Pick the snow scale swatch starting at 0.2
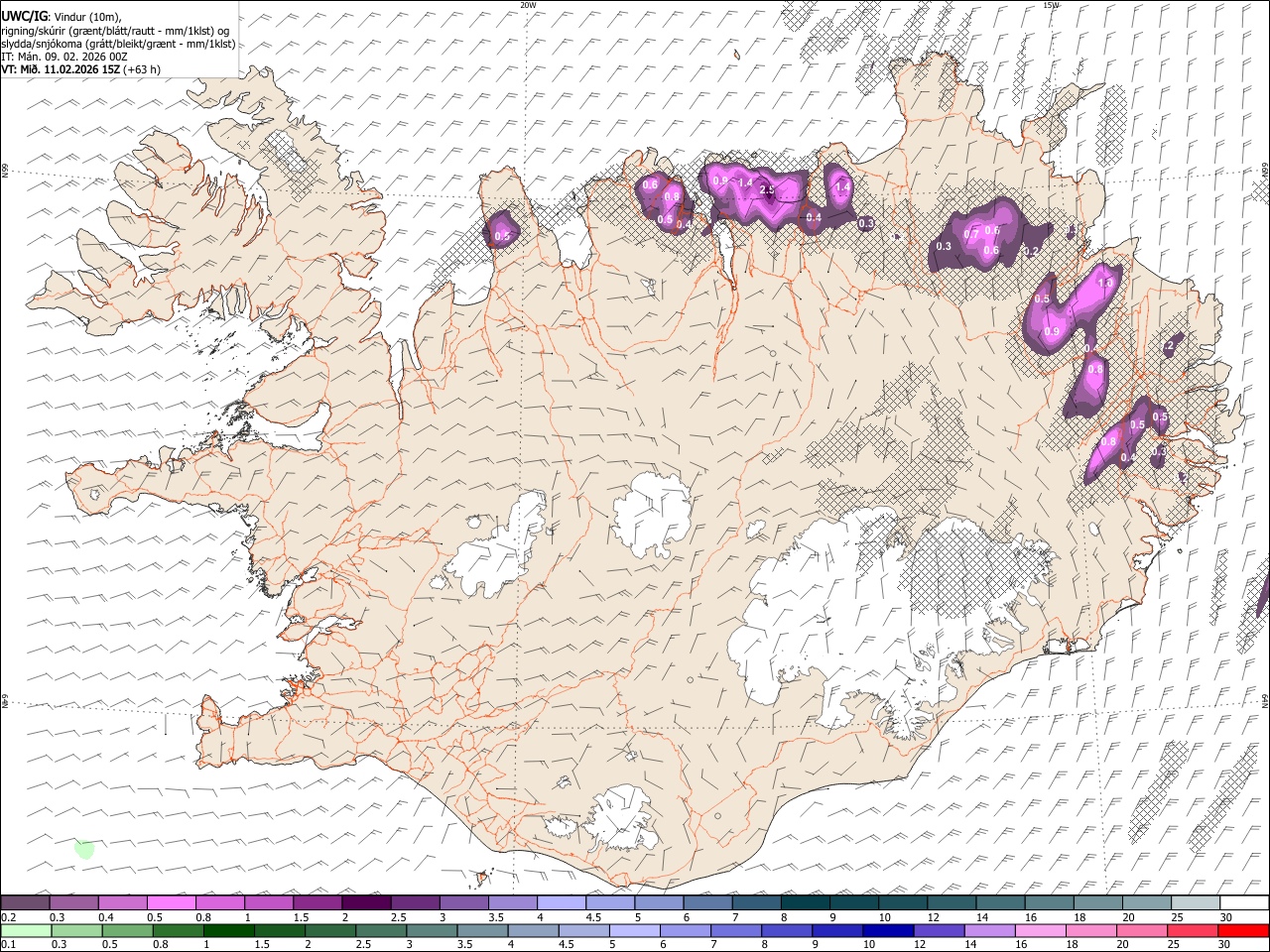1270x952 pixels. click(25, 903)
